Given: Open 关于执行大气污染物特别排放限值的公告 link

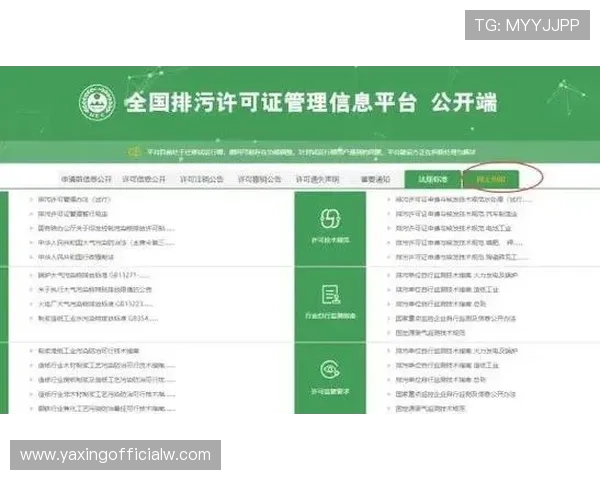Looking at the screenshot, I should 95,290.
